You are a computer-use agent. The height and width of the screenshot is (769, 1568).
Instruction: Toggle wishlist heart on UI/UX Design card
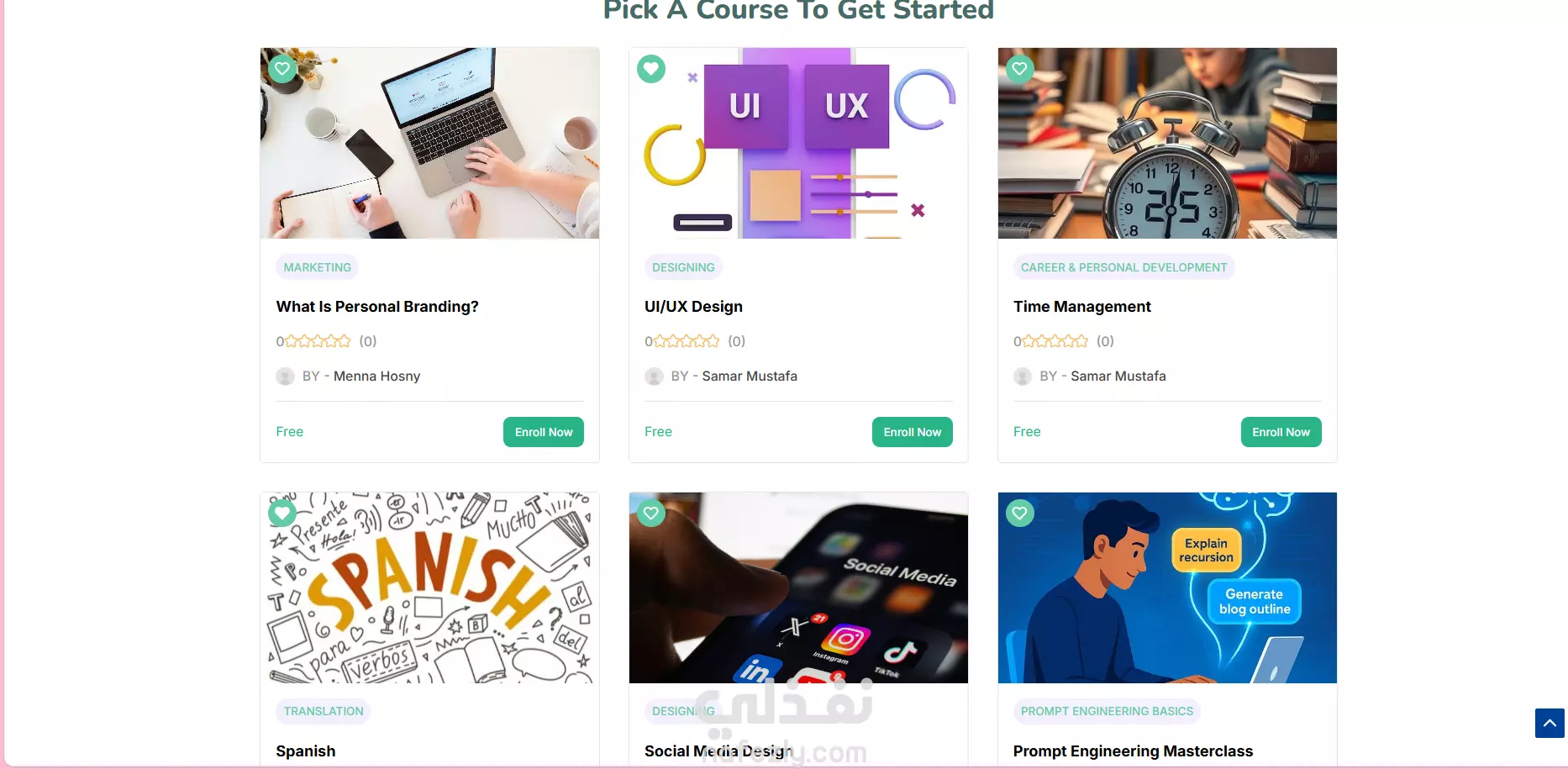point(651,69)
